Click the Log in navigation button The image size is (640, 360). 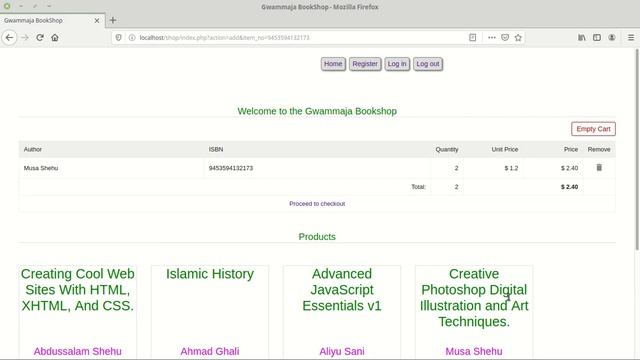[x=397, y=64]
